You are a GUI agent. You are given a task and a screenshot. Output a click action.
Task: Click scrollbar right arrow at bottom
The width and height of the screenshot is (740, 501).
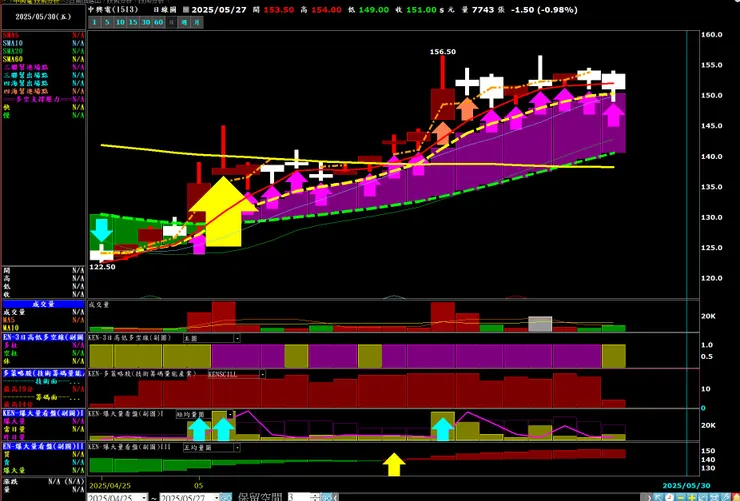[x=649, y=498]
